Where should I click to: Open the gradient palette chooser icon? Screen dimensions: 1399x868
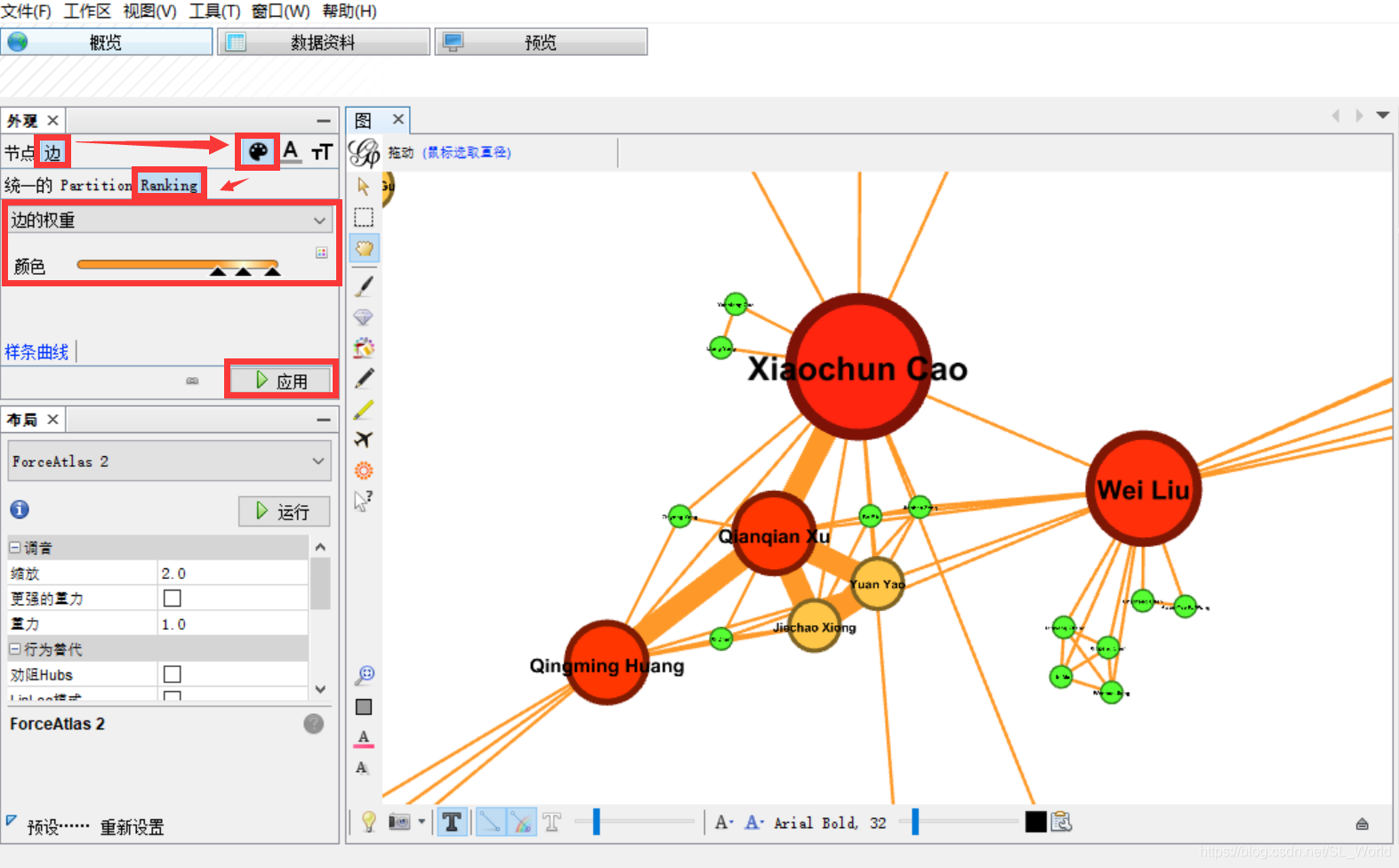(322, 253)
